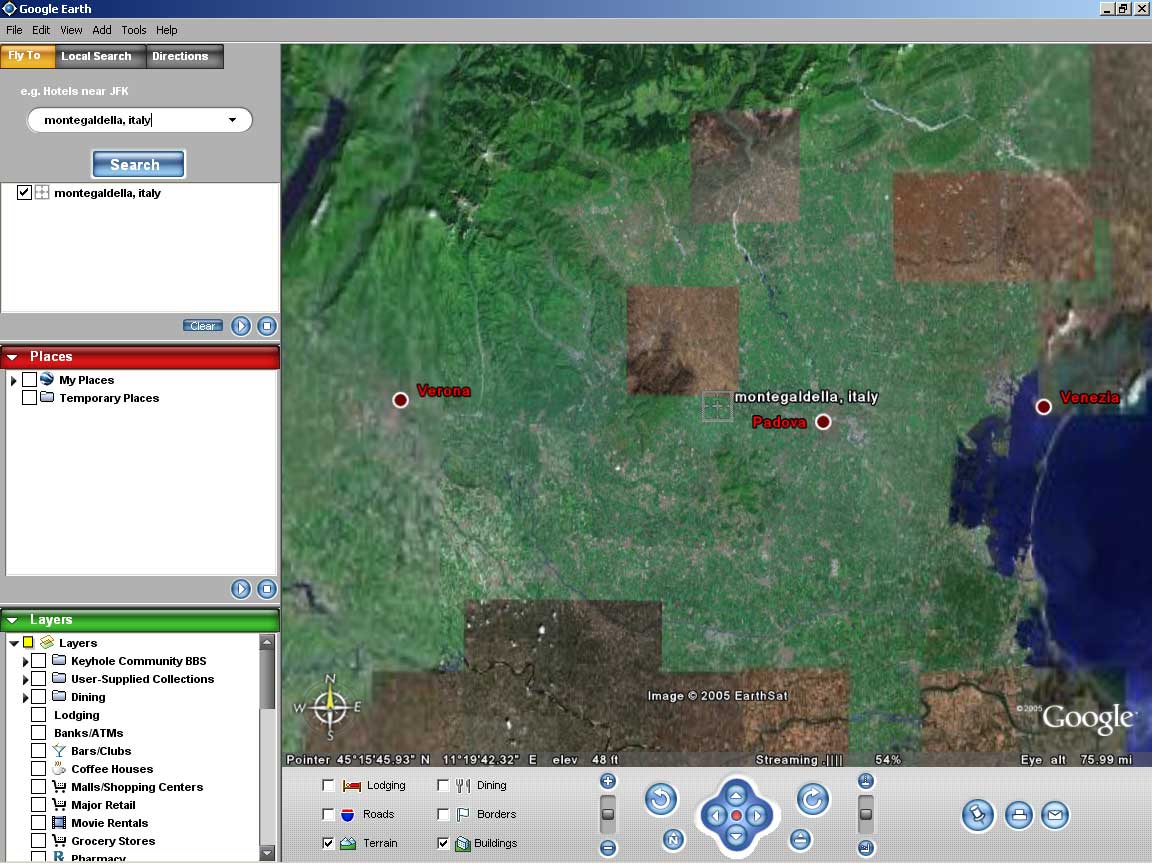Check Bars/Clubs layer checkbox
This screenshot has height=864, width=1152.
[x=39, y=751]
